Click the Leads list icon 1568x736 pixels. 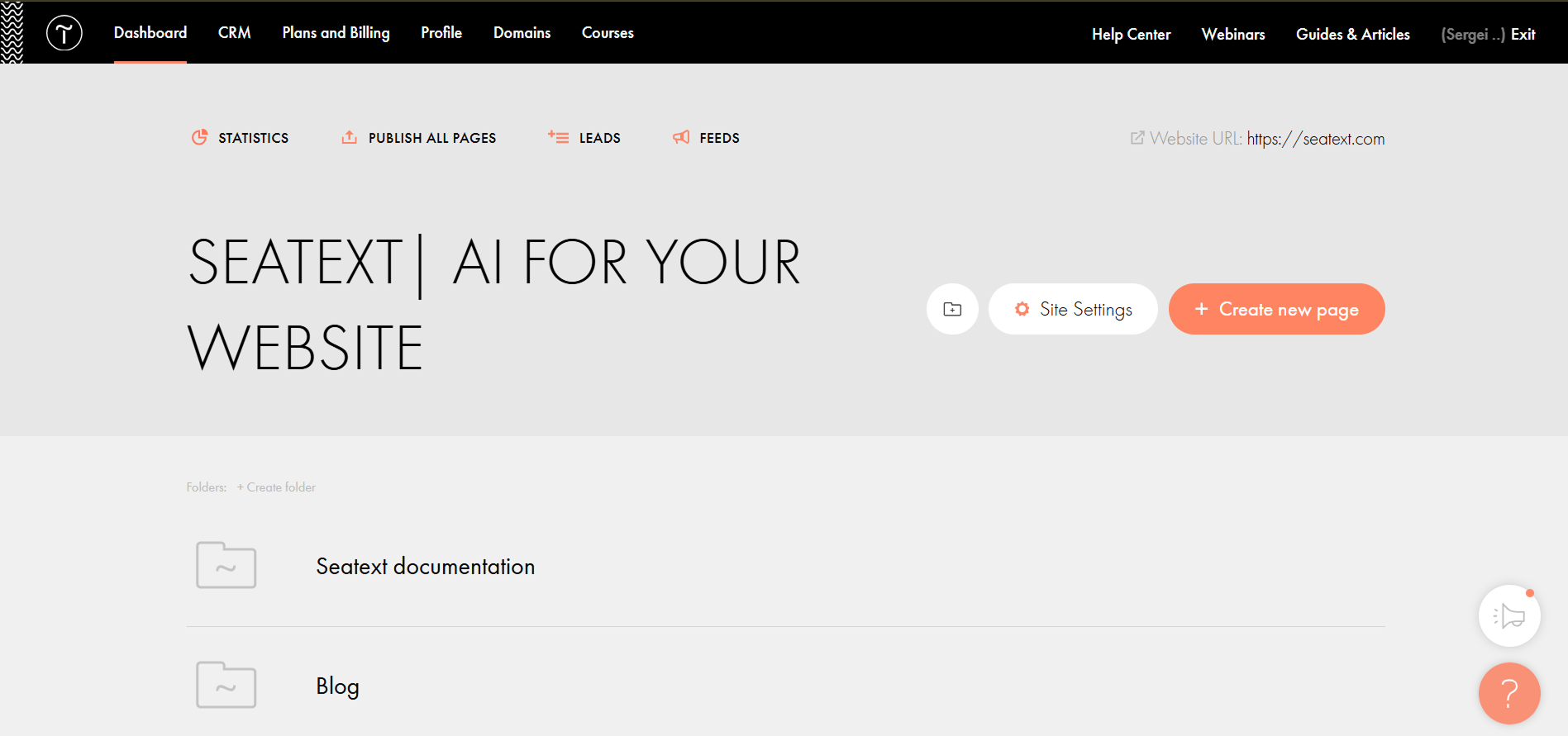(558, 137)
